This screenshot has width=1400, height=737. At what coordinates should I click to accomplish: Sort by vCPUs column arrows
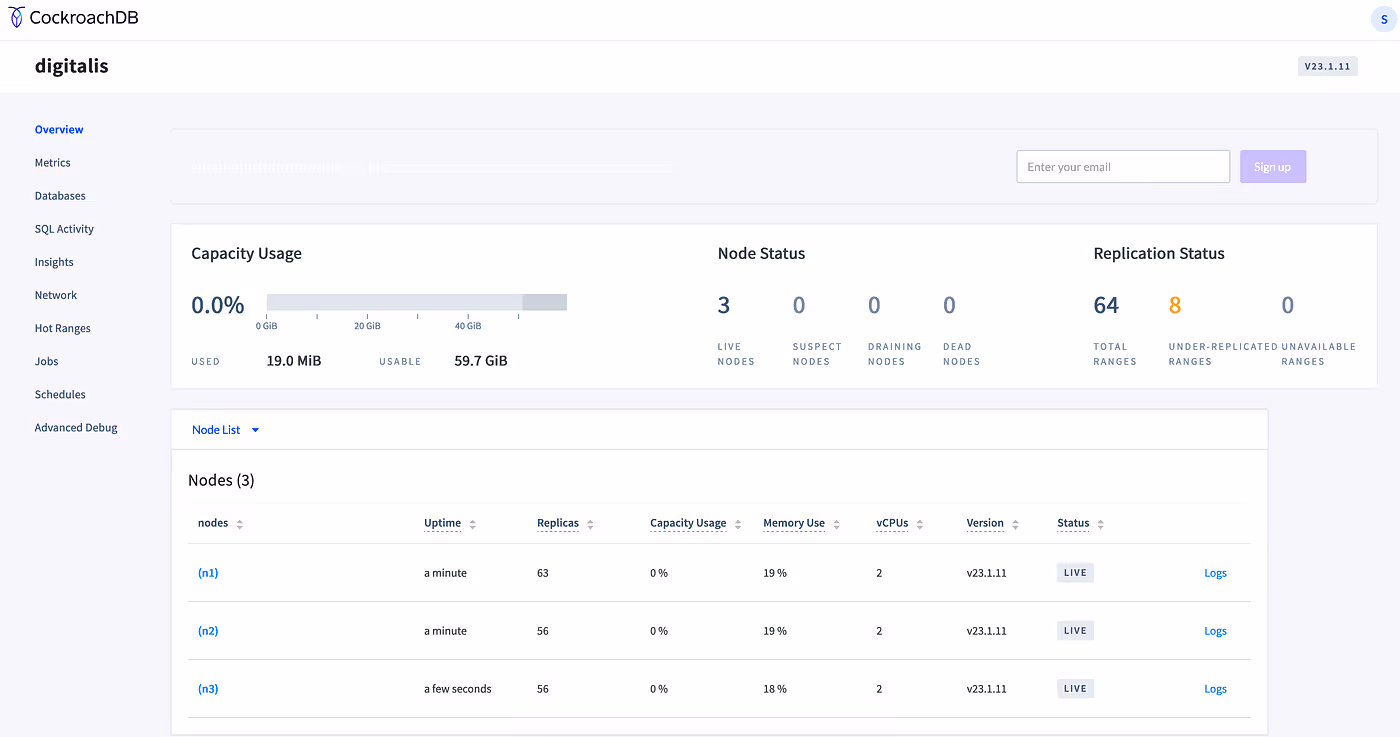(919, 524)
